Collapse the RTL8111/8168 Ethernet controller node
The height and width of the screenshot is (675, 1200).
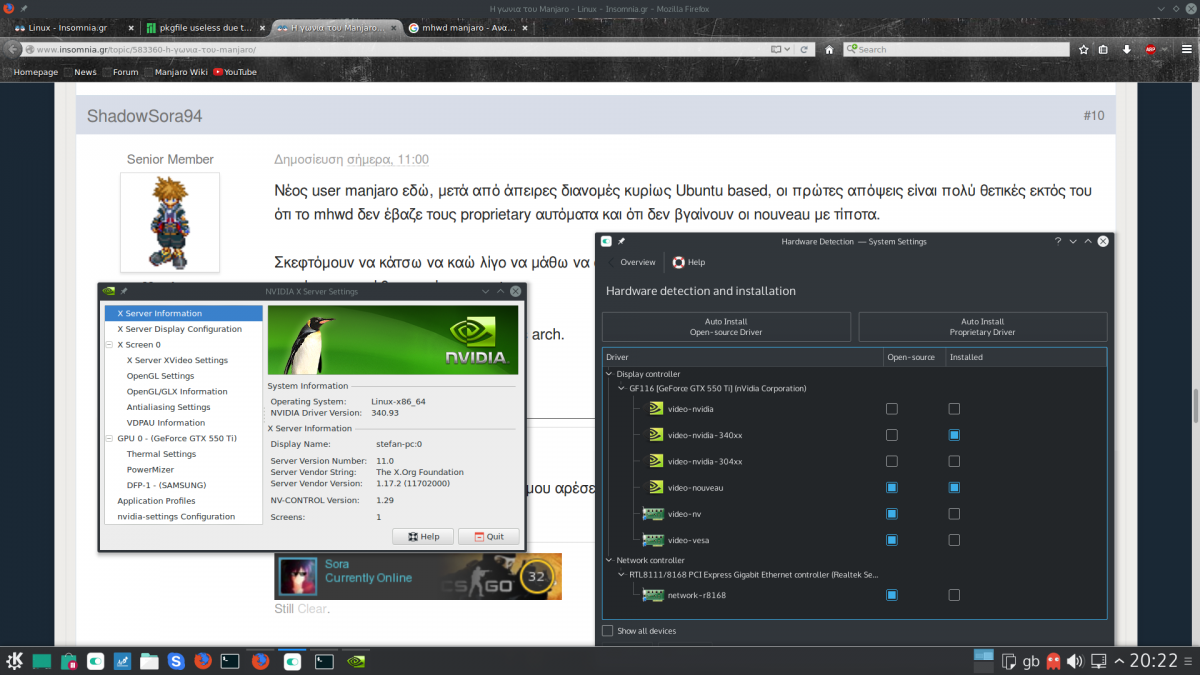tap(622, 575)
